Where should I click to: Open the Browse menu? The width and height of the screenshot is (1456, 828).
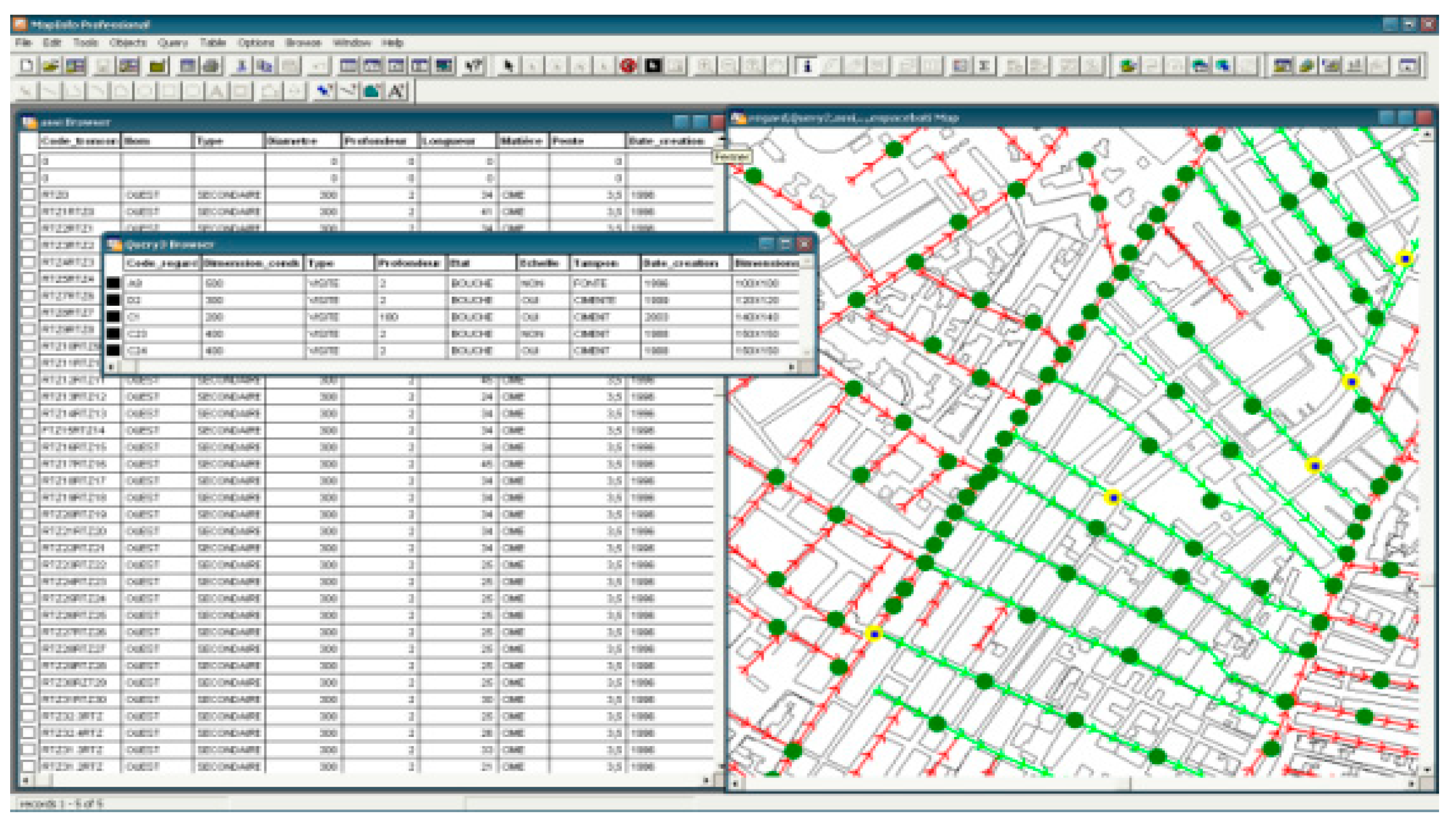[303, 42]
